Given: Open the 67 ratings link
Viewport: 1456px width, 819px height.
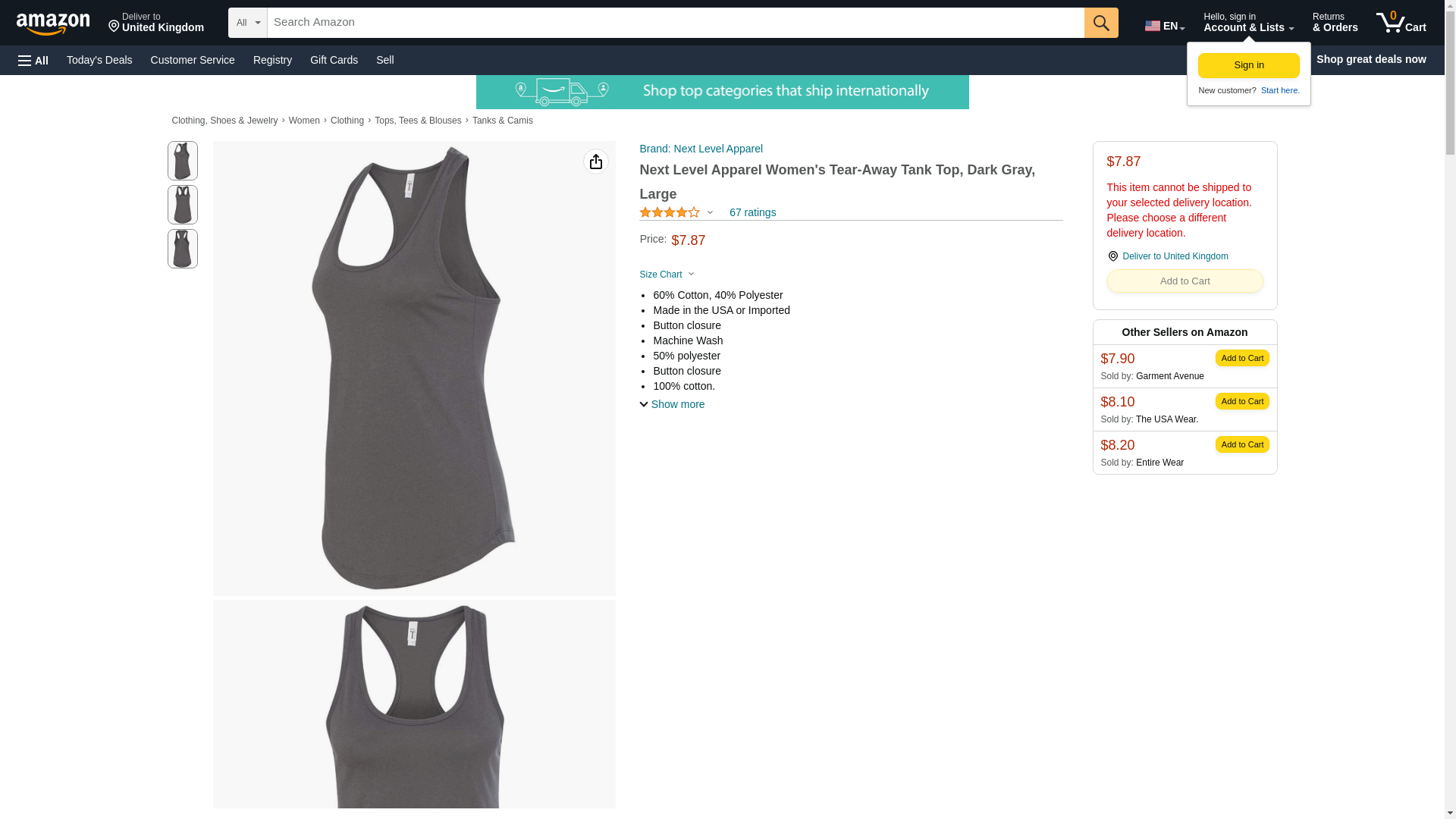Looking at the screenshot, I should point(752,212).
